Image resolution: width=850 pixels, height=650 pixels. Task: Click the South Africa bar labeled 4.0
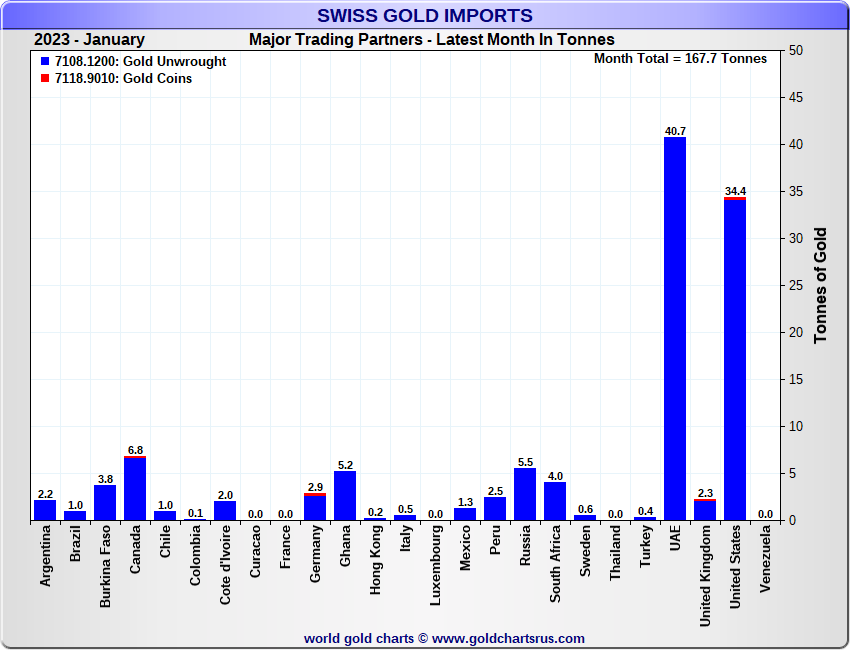pos(555,501)
